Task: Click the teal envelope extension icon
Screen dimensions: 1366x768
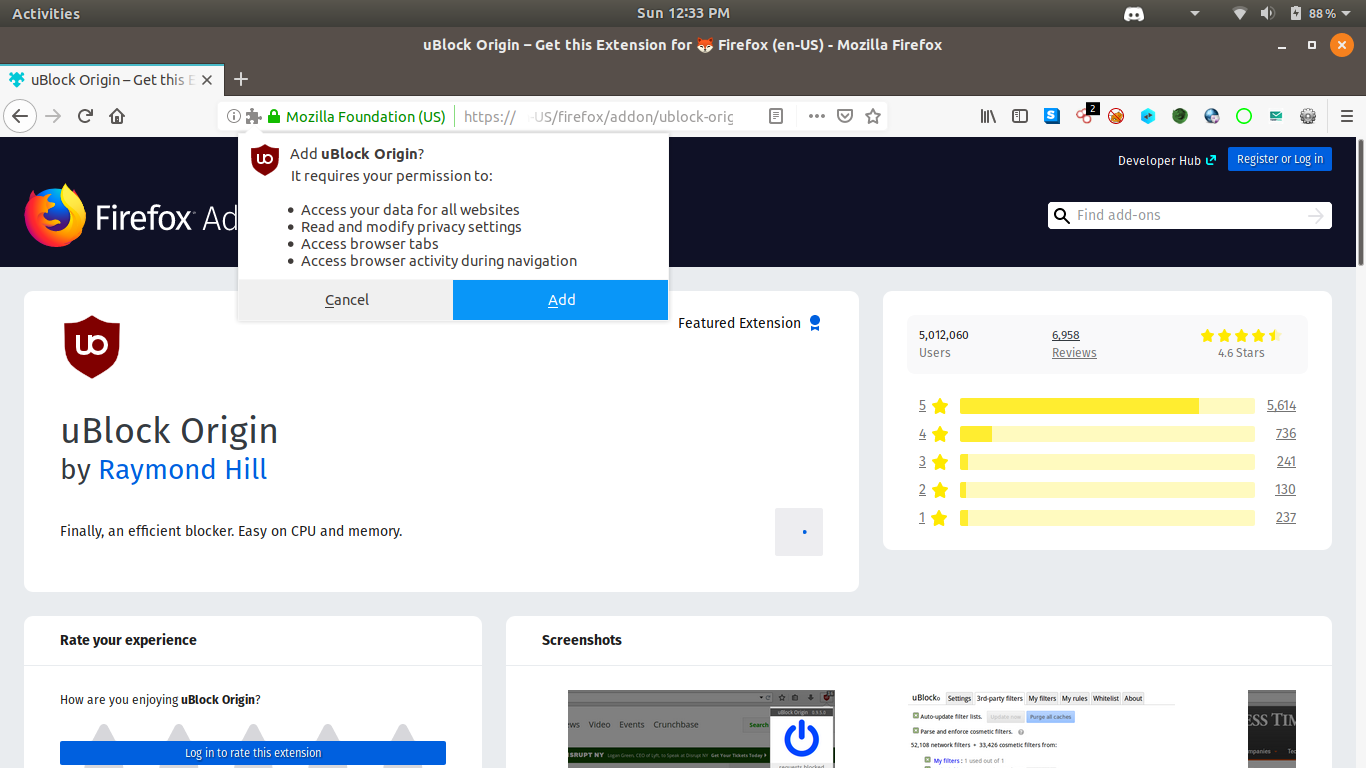Action: click(x=1276, y=116)
